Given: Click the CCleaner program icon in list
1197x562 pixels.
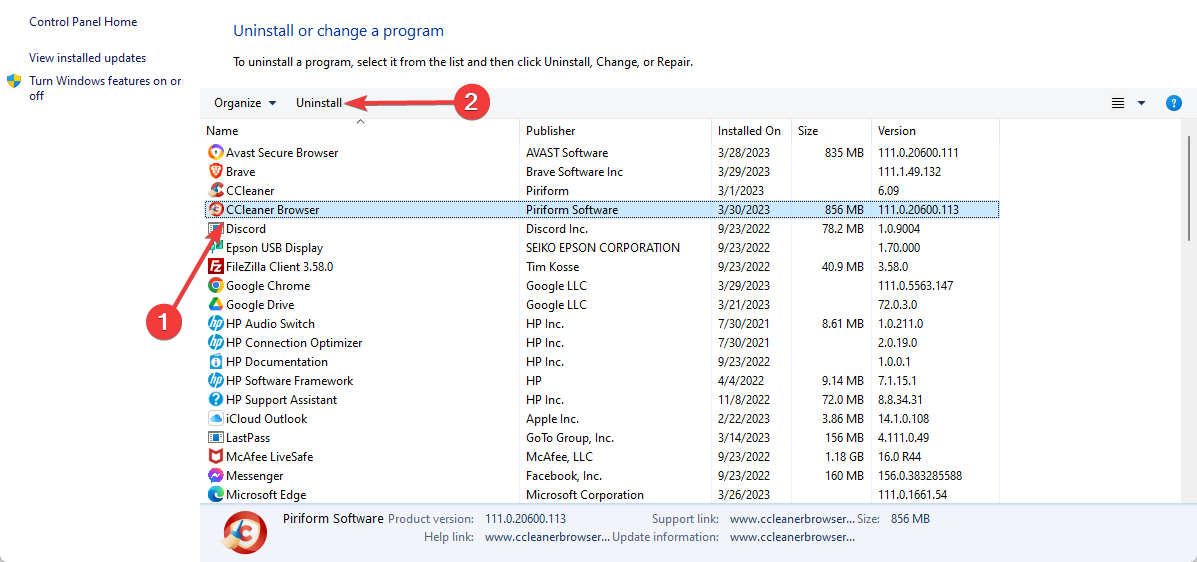Looking at the screenshot, I should [215, 190].
